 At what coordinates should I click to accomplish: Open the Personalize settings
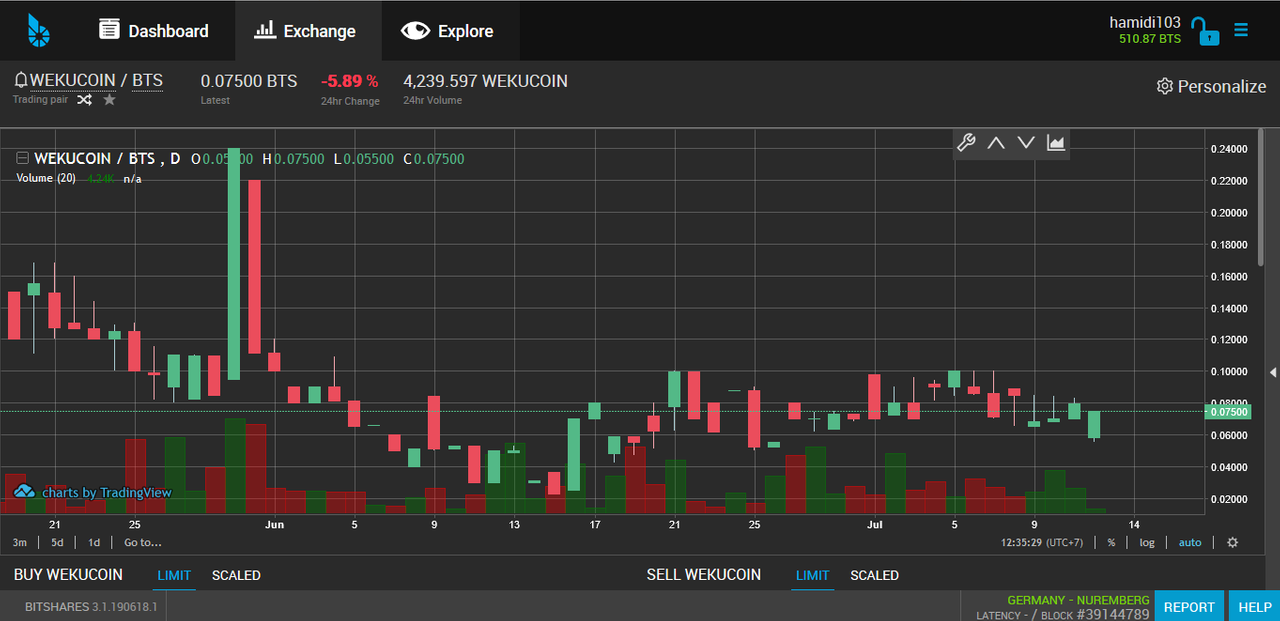1211,86
